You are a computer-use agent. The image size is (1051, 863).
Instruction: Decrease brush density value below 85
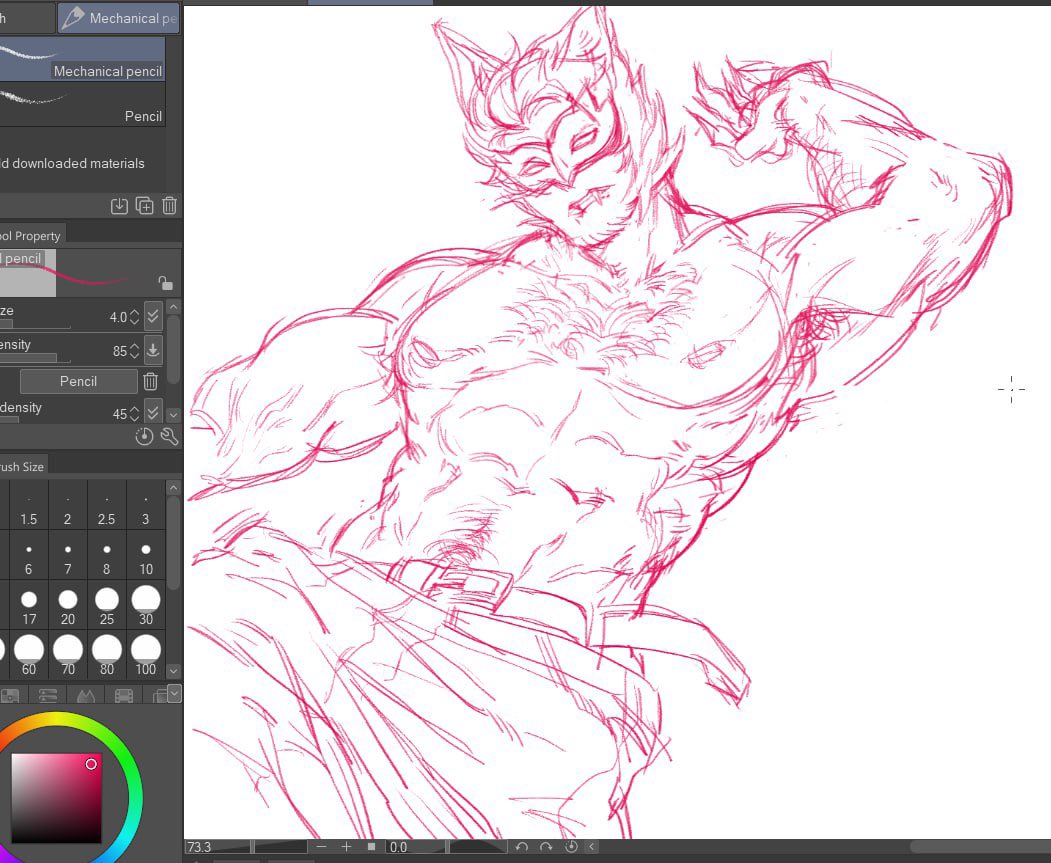point(135,356)
